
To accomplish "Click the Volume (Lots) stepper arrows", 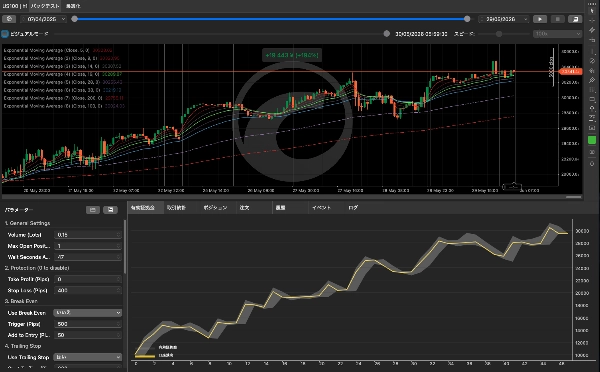I will point(119,235).
